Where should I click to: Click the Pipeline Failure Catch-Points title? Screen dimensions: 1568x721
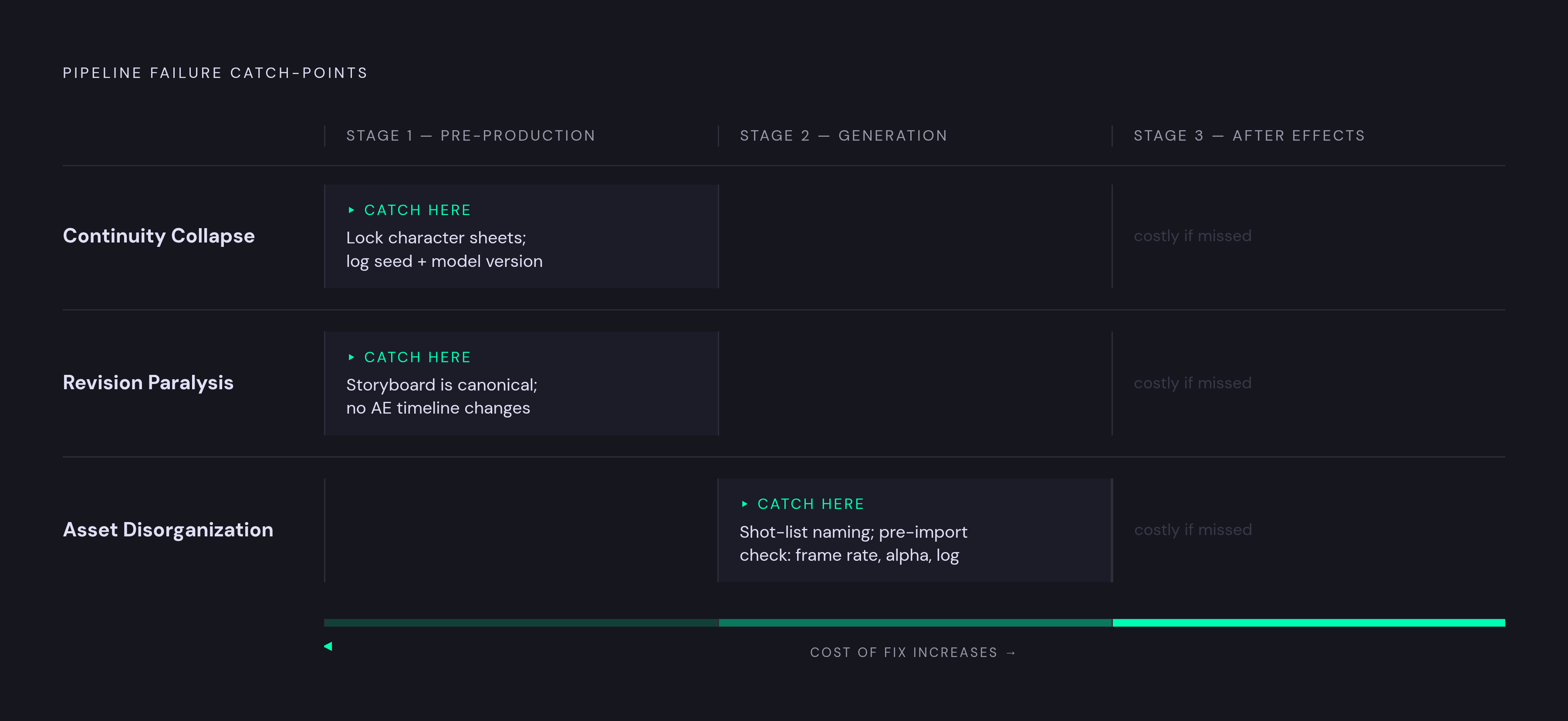[x=216, y=73]
